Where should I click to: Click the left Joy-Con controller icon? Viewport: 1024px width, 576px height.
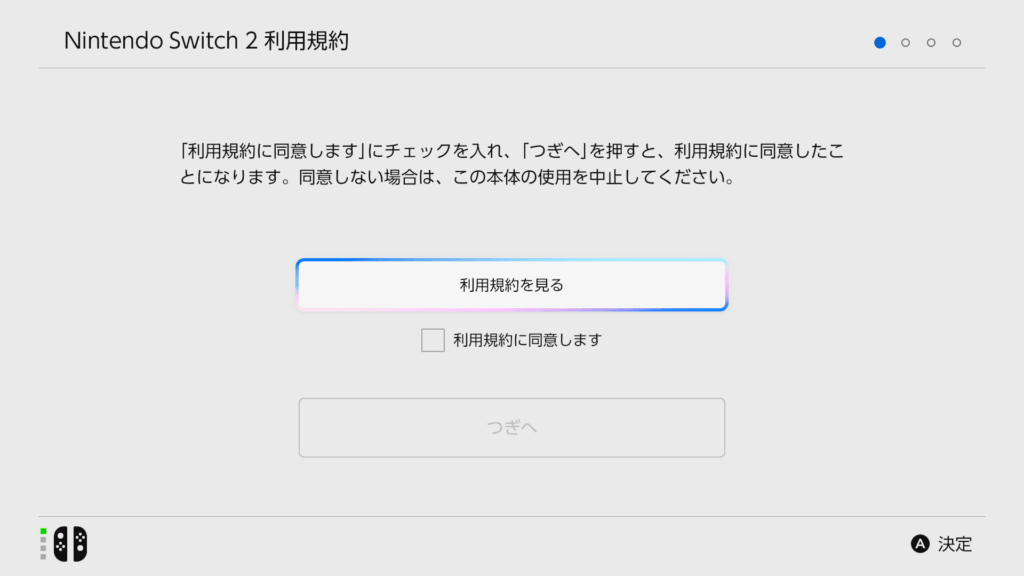point(61,543)
